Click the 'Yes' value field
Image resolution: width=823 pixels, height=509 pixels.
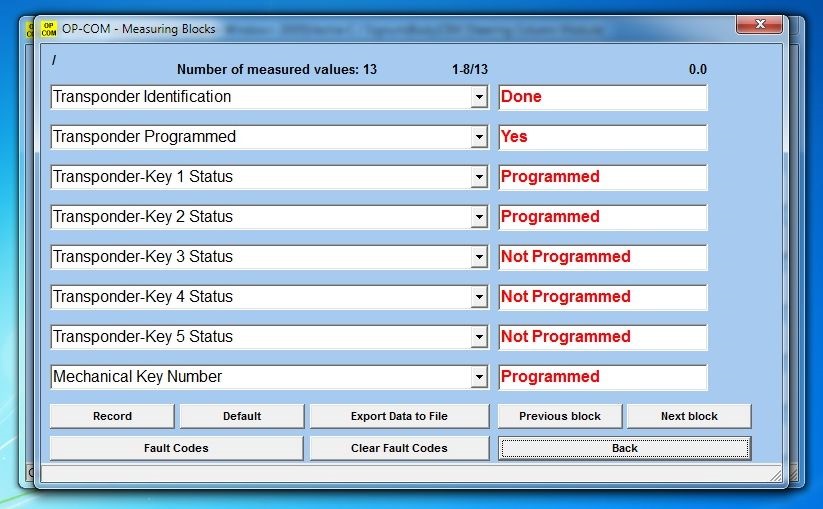click(x=603, y=137)
